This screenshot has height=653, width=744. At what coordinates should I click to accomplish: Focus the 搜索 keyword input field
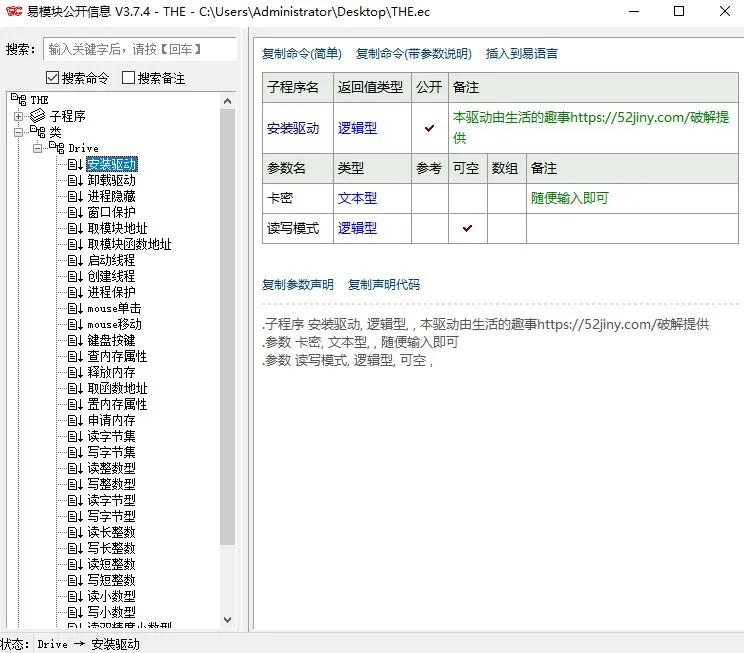coord(140,49)
